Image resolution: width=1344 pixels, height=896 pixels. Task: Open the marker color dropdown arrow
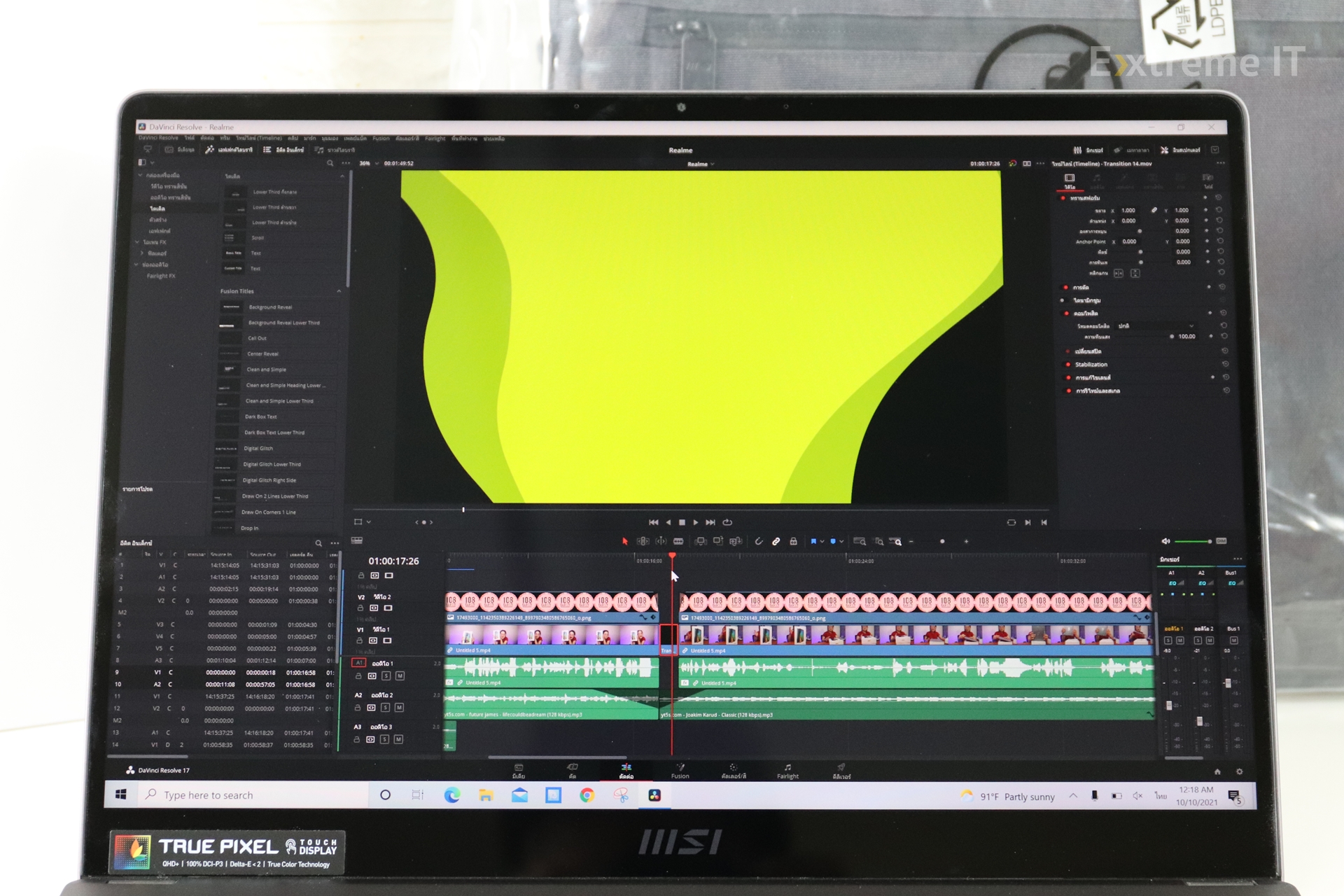[841, 542]
